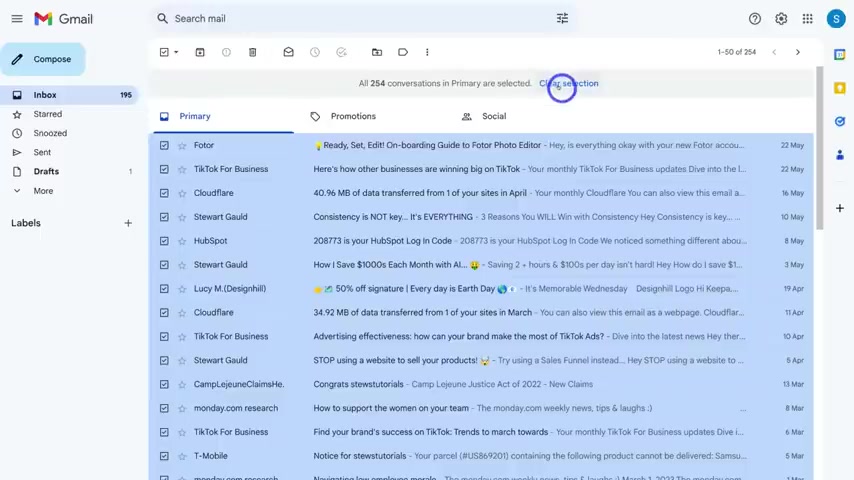This screenshot has width=854, height=480.
Task: Uncheck the HubSpot email checkbox
Action: click(x=164, y=241)
